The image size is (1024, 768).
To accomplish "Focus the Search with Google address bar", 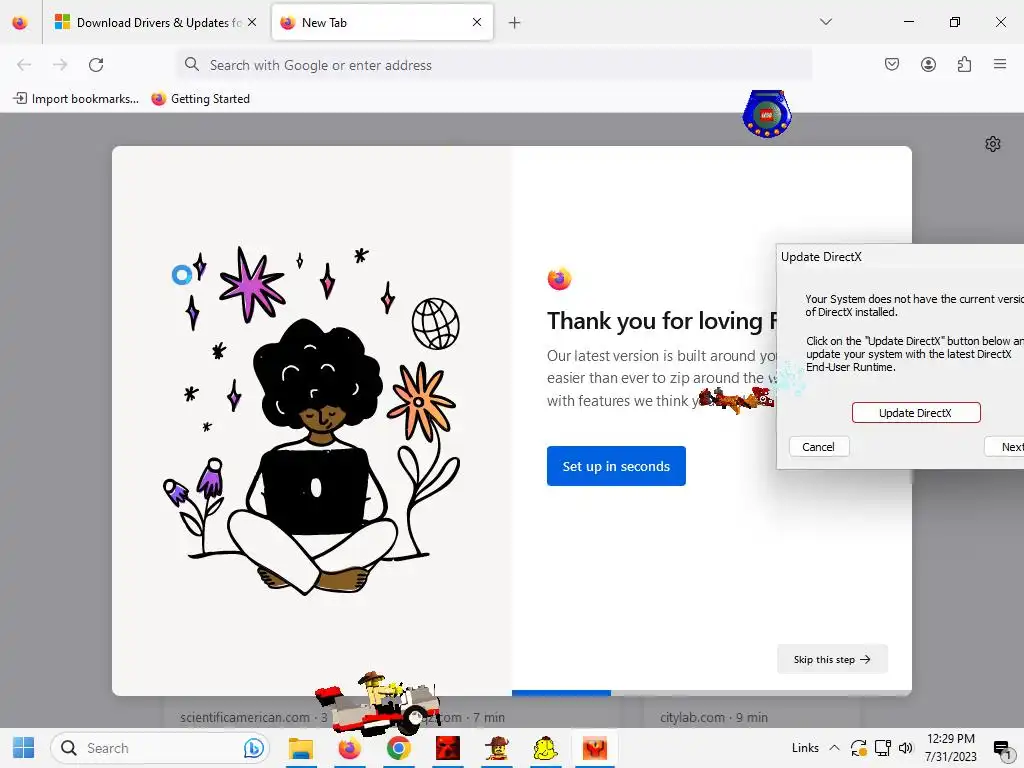I will pyautogui.click(x=494, y=65).
